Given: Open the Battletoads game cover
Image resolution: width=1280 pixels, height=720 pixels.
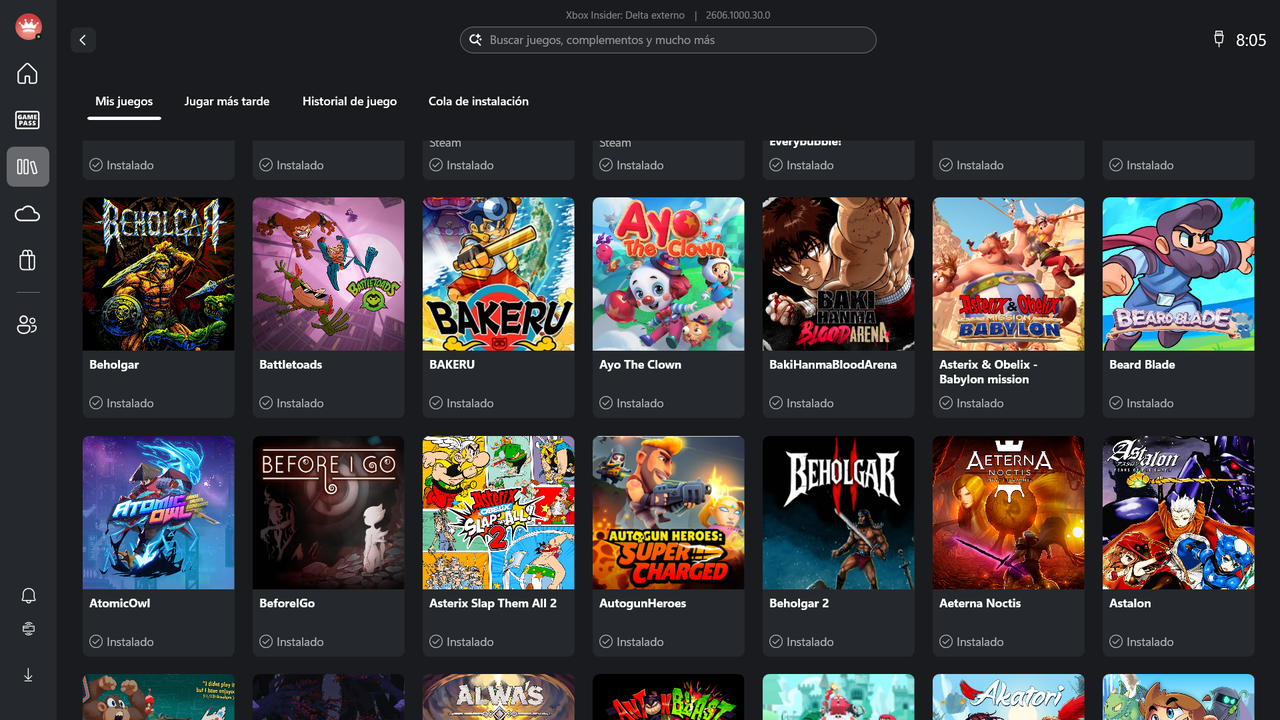Looking at the screenshot, I should [x=329, y=274].
